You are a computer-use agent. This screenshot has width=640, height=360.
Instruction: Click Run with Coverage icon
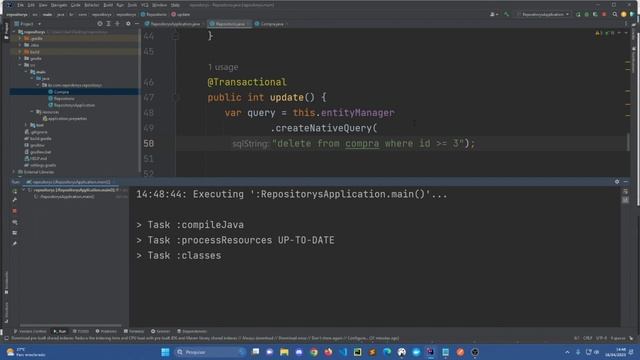596,14
